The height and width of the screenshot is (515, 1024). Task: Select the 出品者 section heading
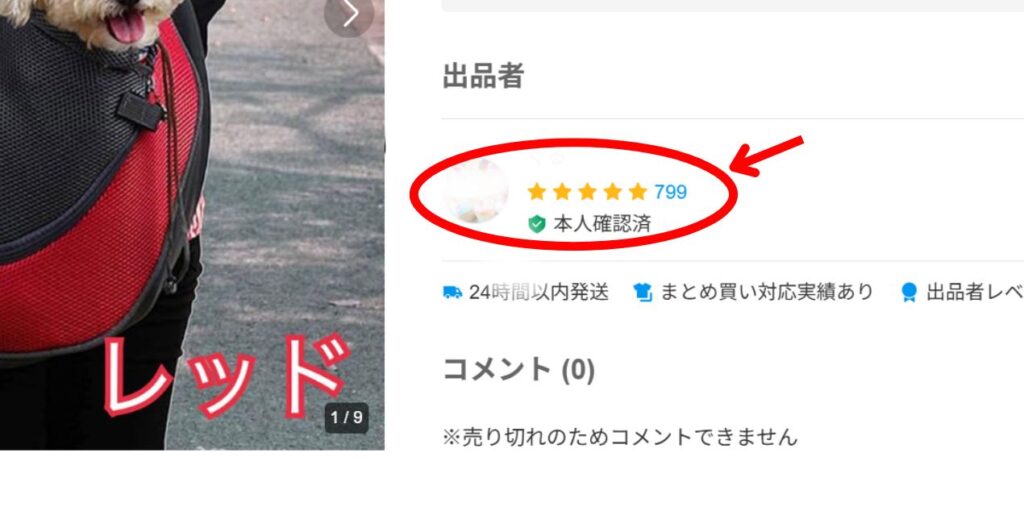483,76
